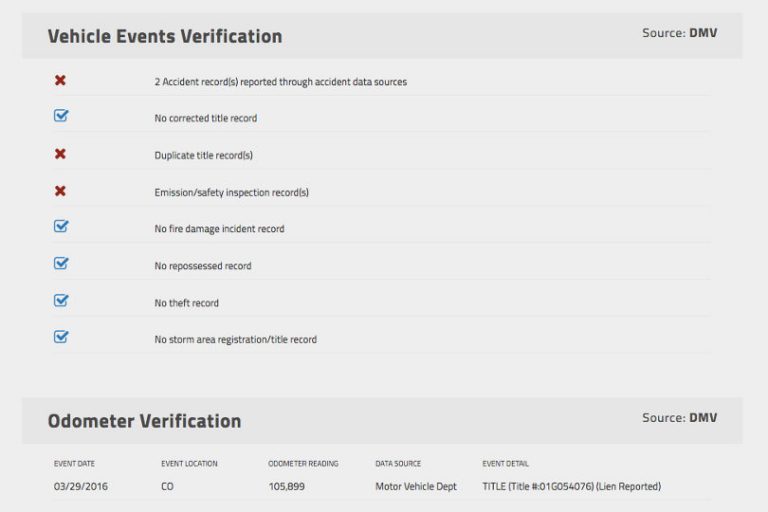This screenshot has width=768, height=512.
Task: Click the Odometer Verification heading
Action: (144, 421)
